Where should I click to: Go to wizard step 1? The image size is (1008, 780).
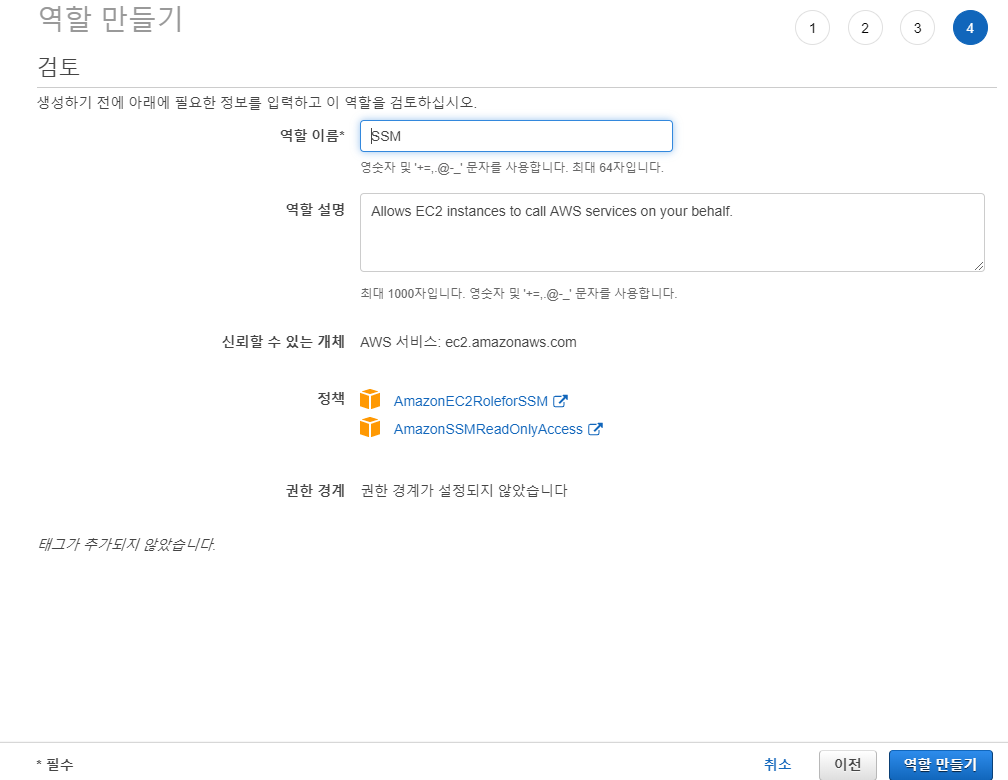click(x=813, y=28)
